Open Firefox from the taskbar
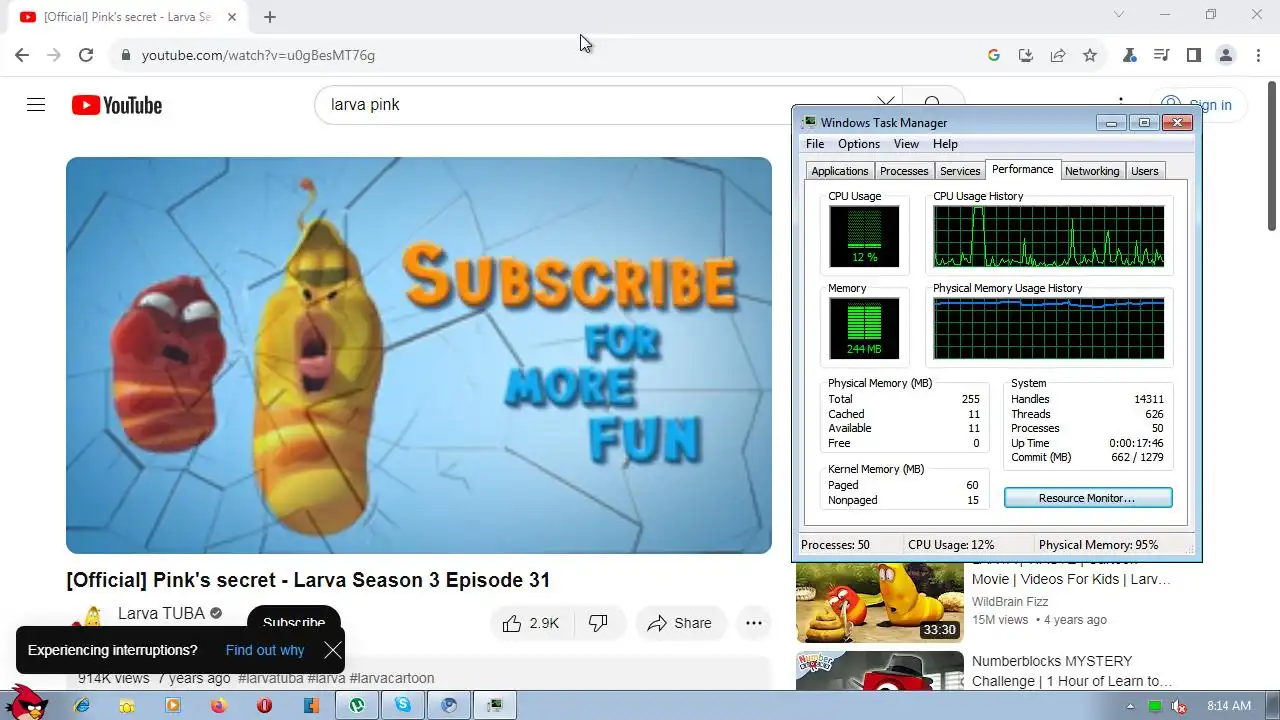 tap(218, 705)
